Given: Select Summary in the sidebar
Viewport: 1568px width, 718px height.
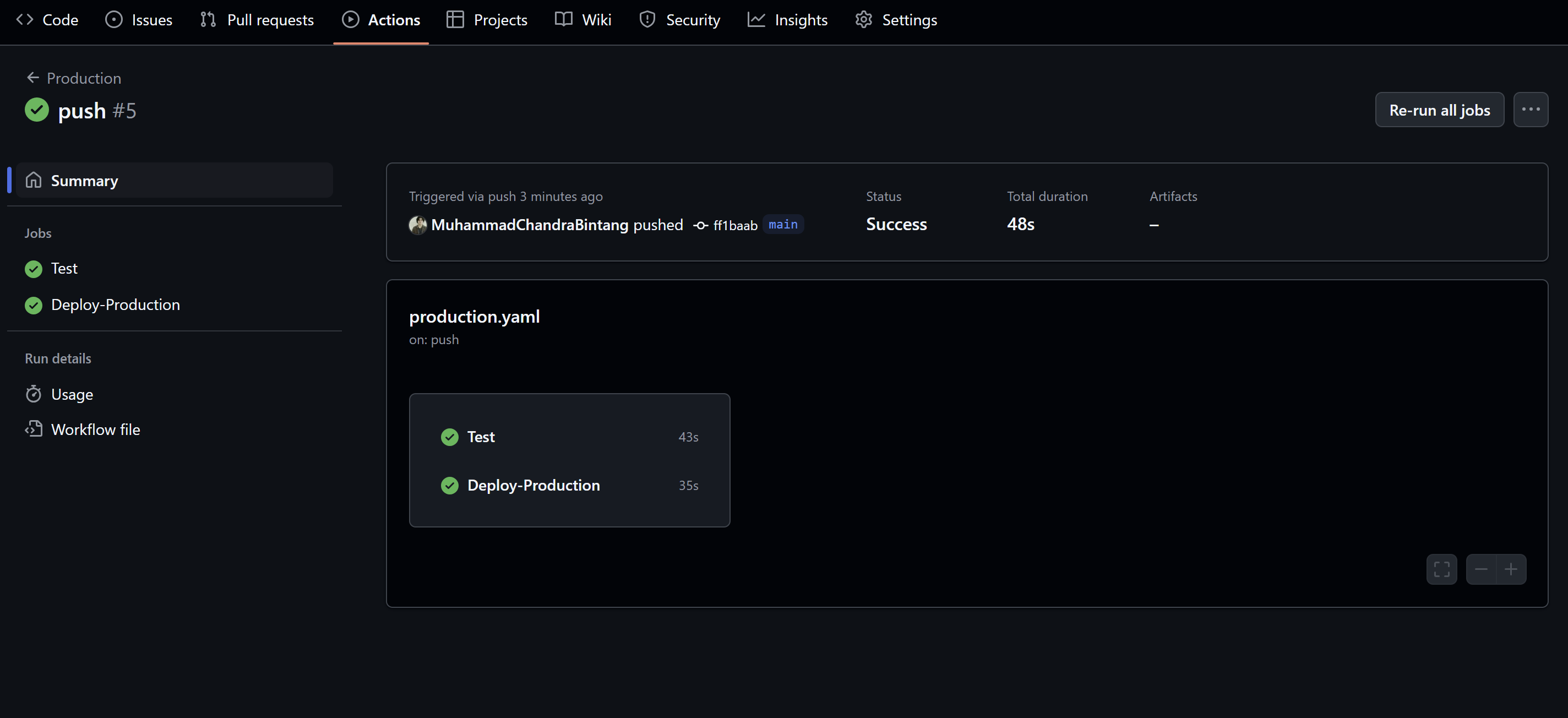Looking at the screenshot, I should [175, 180].
